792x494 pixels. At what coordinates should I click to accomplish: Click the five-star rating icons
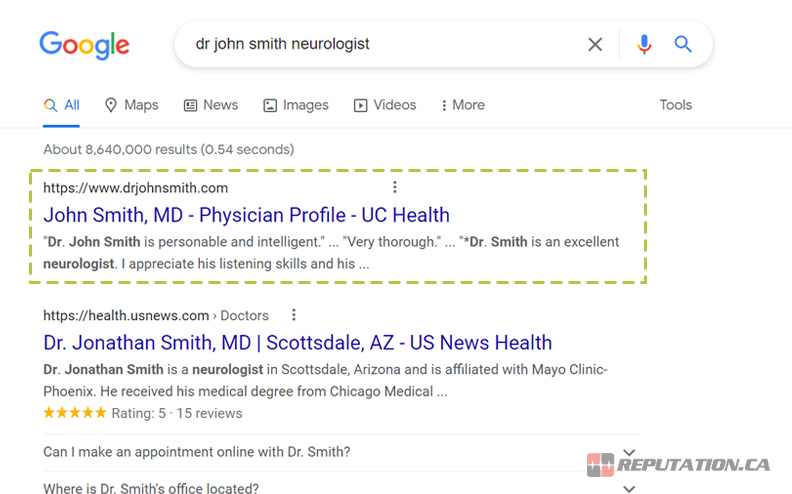74,413
